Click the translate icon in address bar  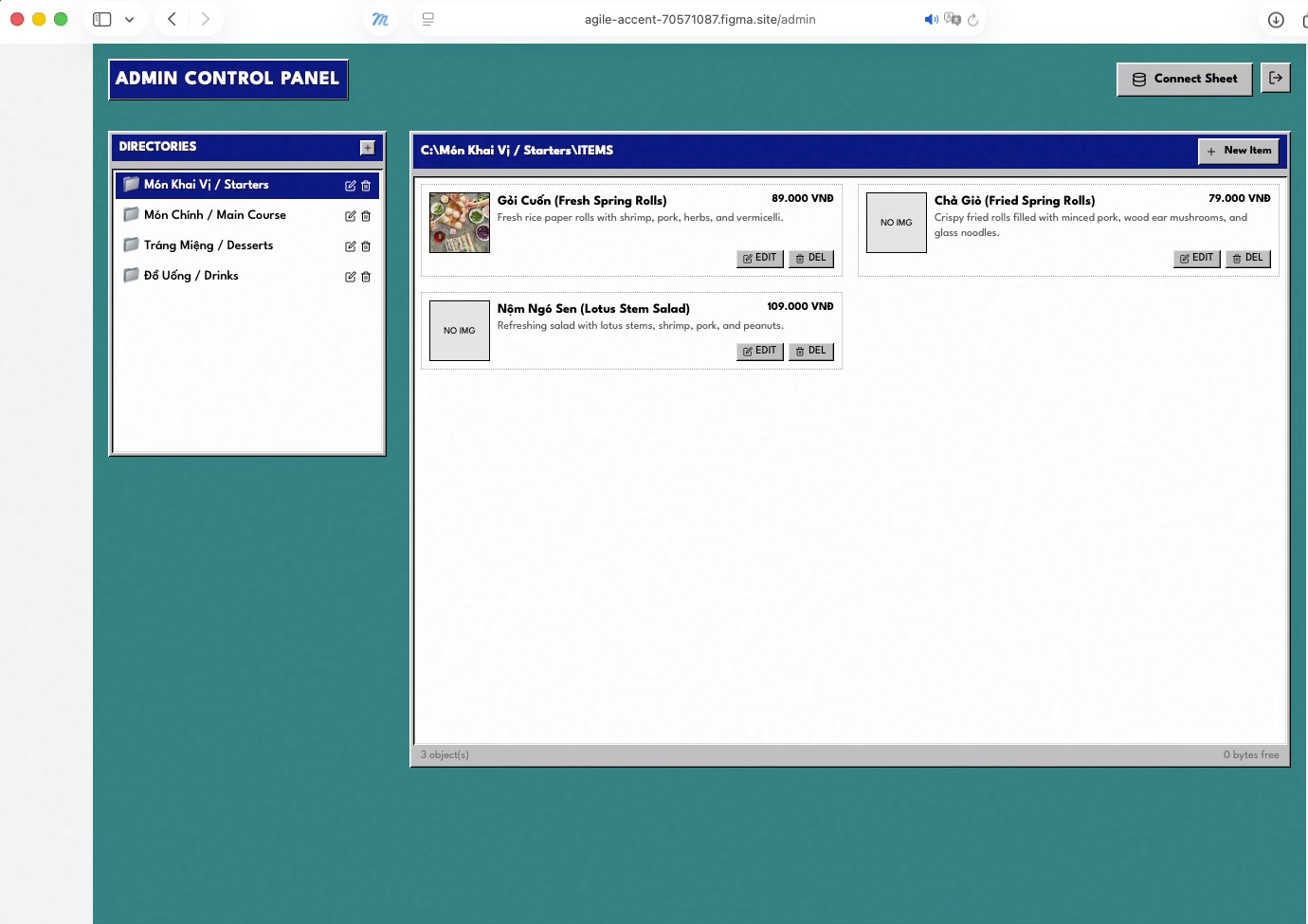click(x=953, y=19)
